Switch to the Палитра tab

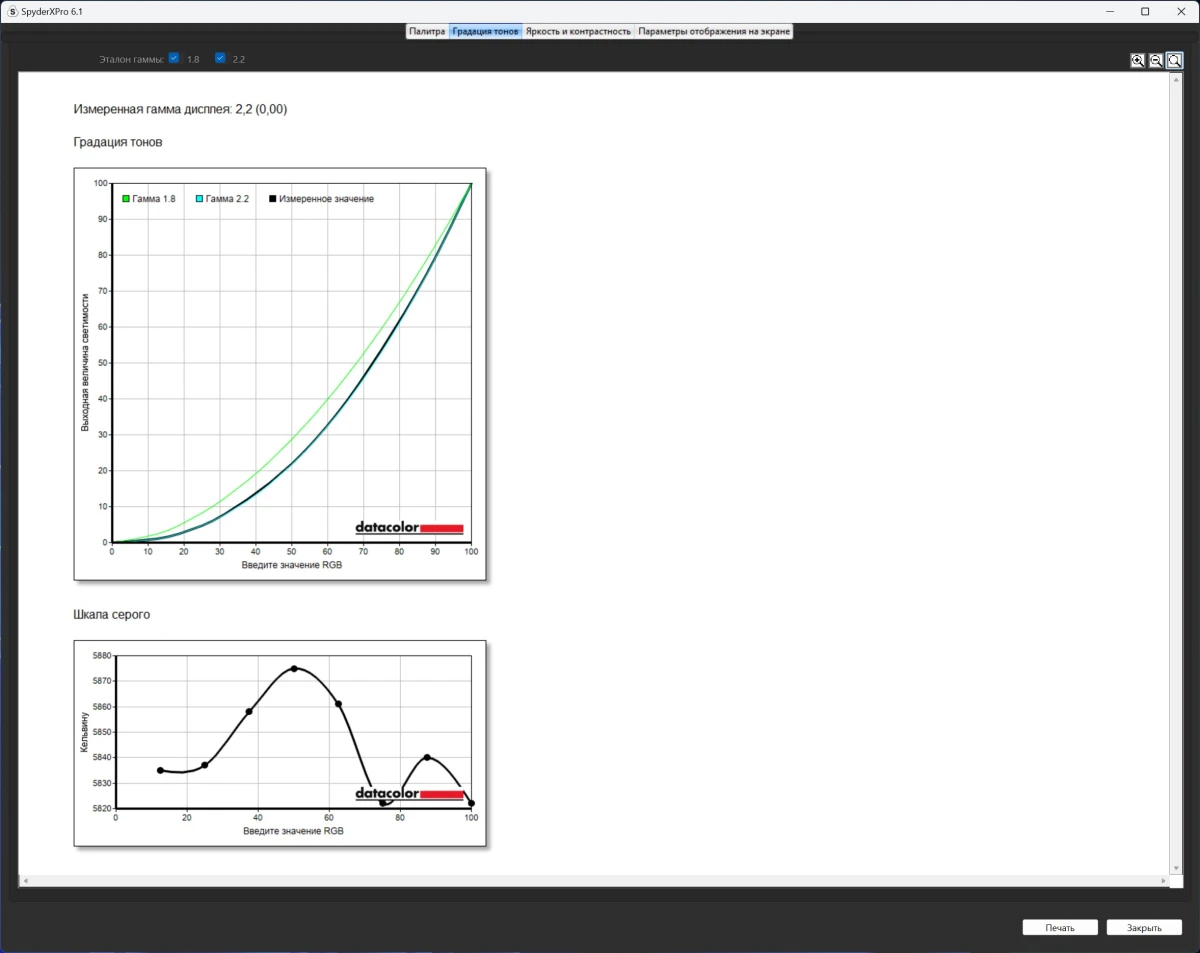pos(427,31)
